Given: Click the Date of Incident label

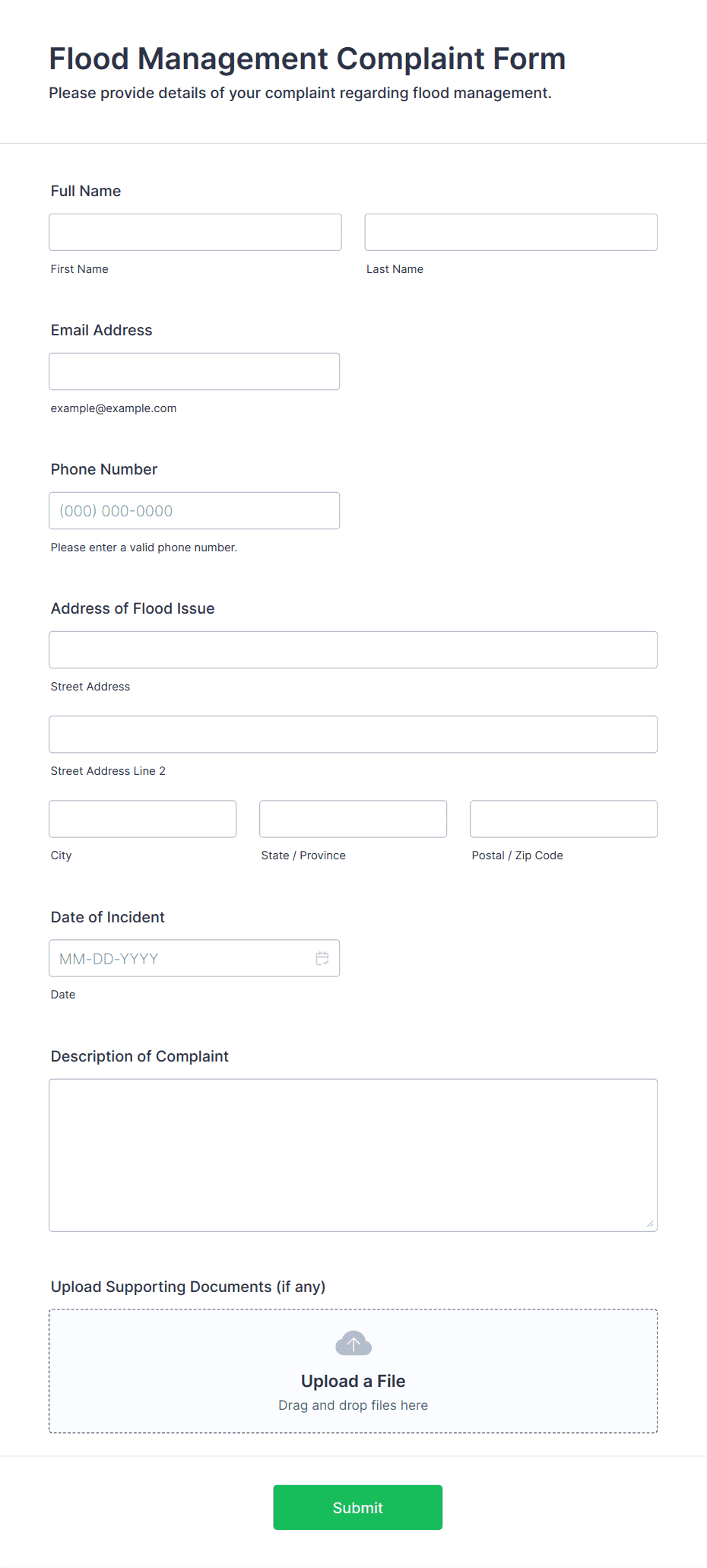Looking at the screenshot, I should click(x=108, y=917).
